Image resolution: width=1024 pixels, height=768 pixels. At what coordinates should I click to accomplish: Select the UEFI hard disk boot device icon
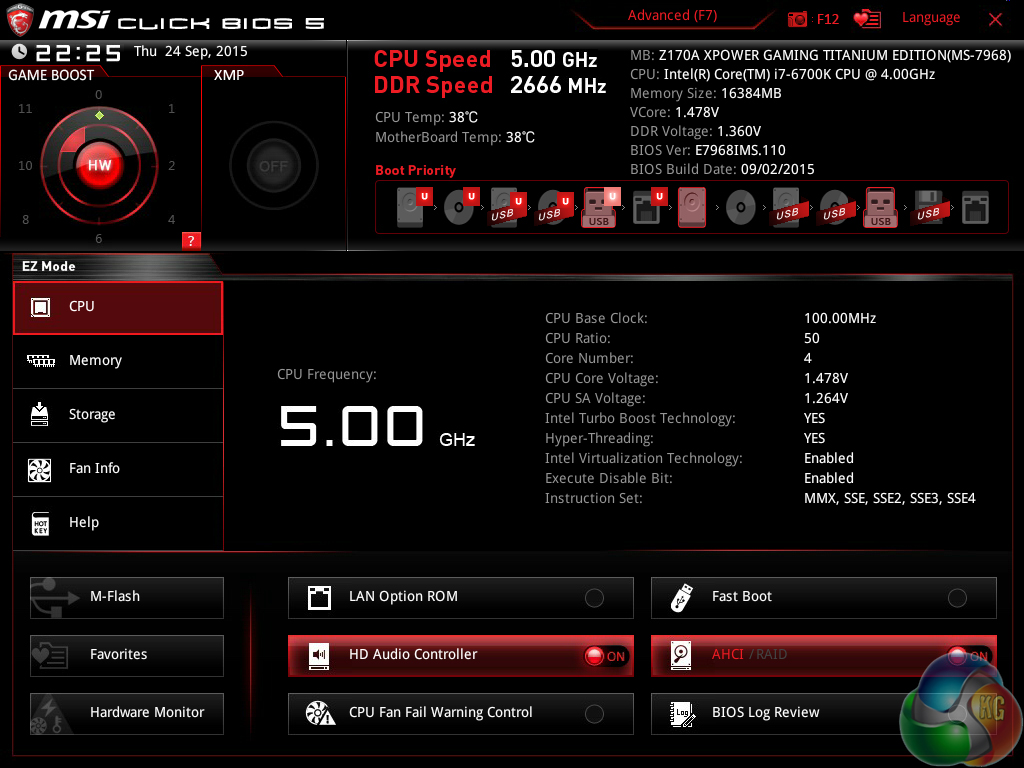pos(413,207)
